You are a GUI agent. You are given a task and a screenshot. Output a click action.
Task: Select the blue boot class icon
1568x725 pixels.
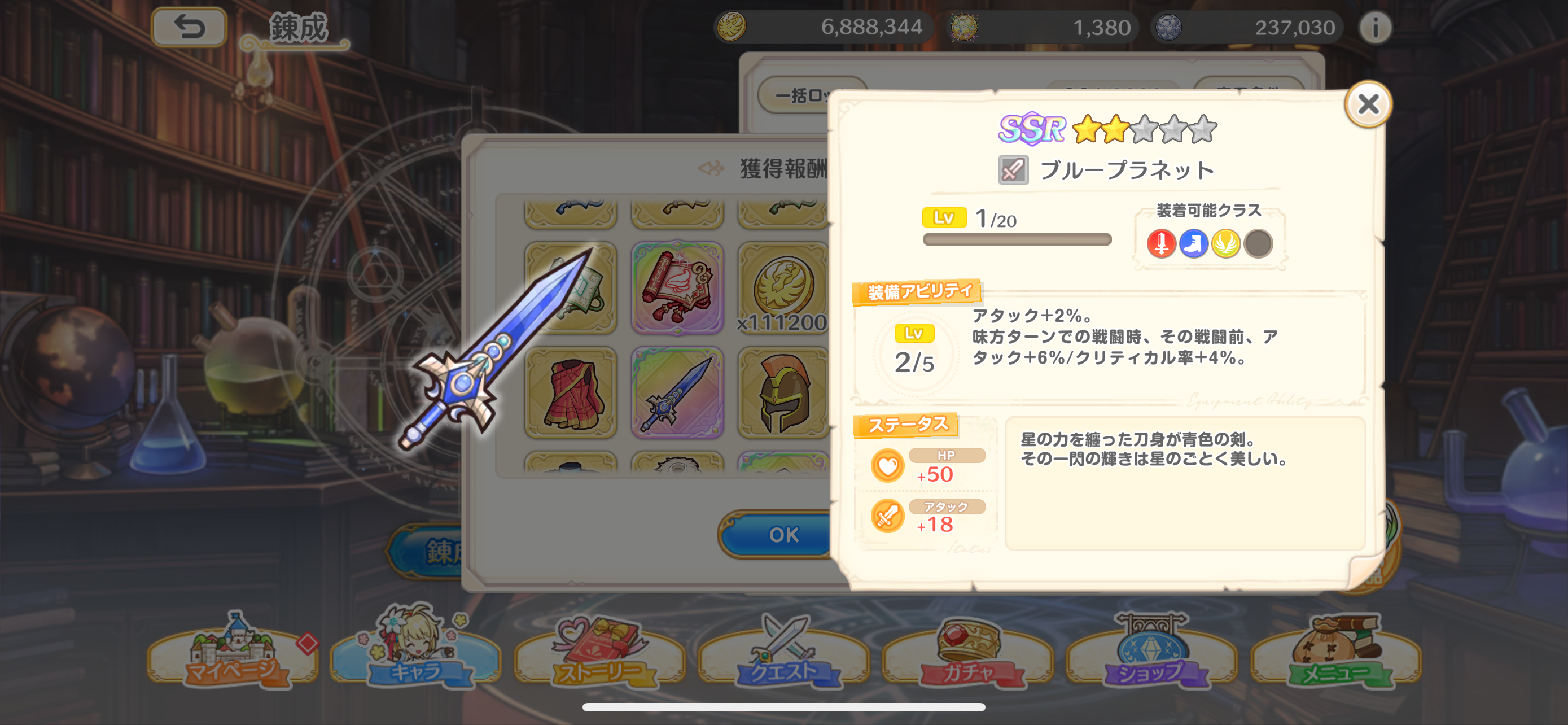[x=1193, y=243]
